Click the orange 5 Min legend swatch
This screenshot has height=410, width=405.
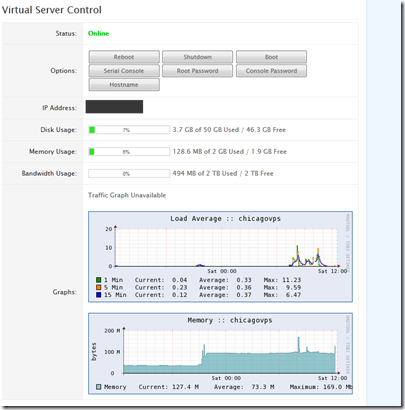[99, 287]
